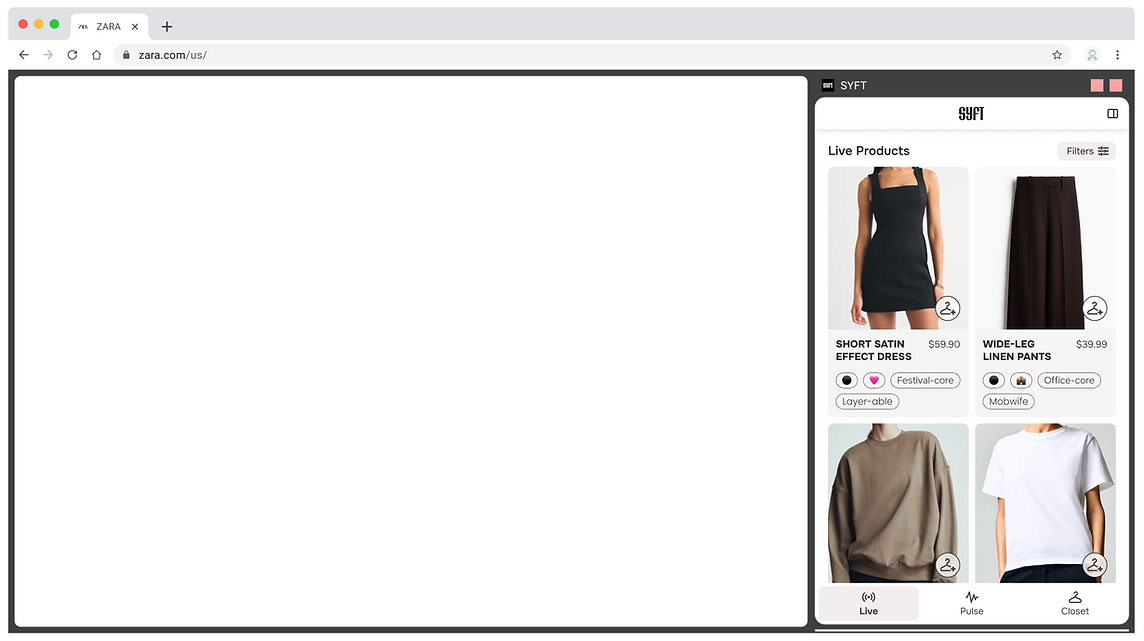Image resolution: width=1144 pixels, height=641 pixels.
Task: Select black color swatch on linen pants
Action: pyautogui.click(x=993, y=380)
